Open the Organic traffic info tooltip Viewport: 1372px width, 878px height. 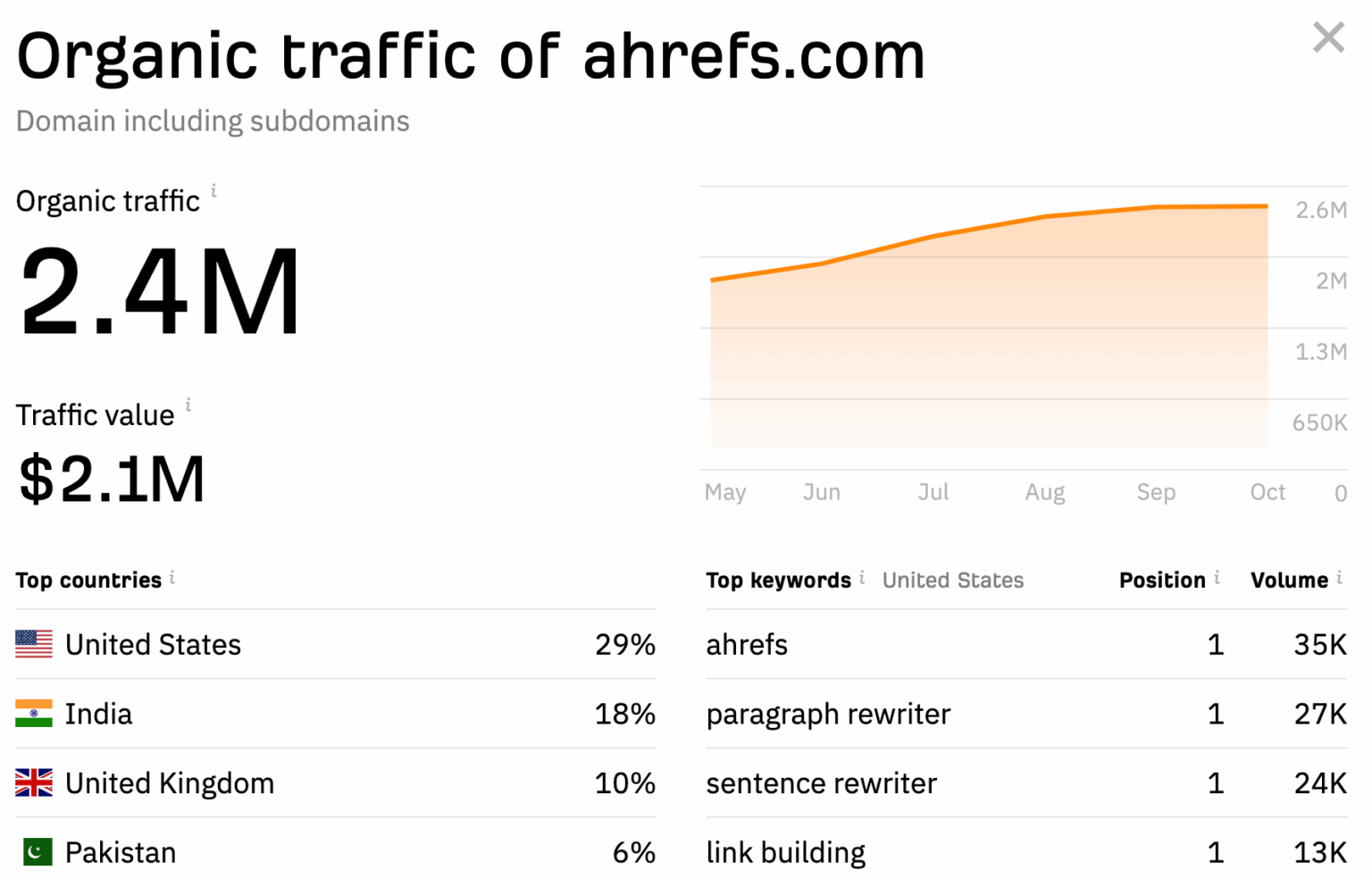click(214, 192)
